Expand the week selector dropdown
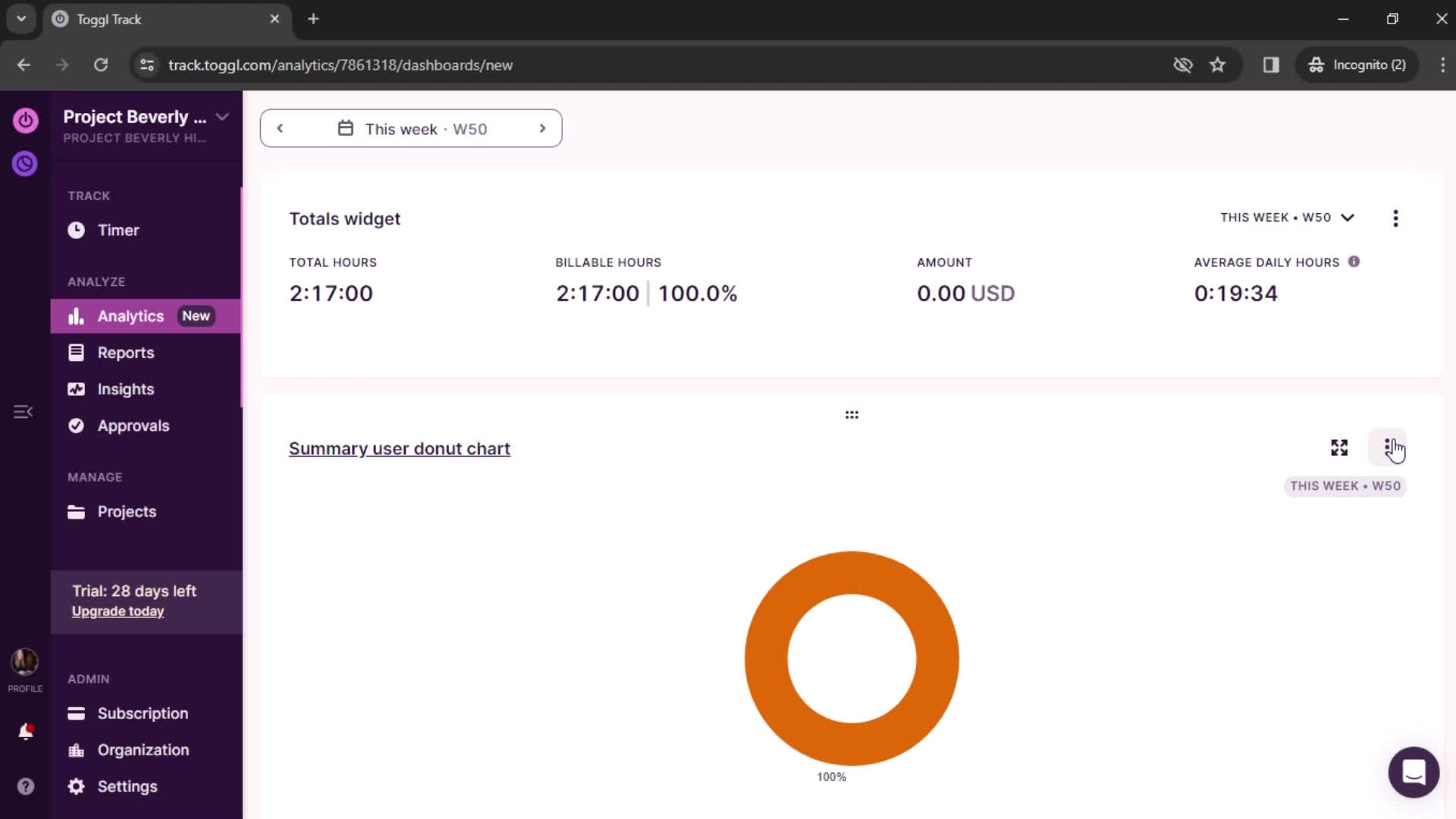Image resolution: width=1456 pixels, height=819 pixels. (x=411, y=128)
